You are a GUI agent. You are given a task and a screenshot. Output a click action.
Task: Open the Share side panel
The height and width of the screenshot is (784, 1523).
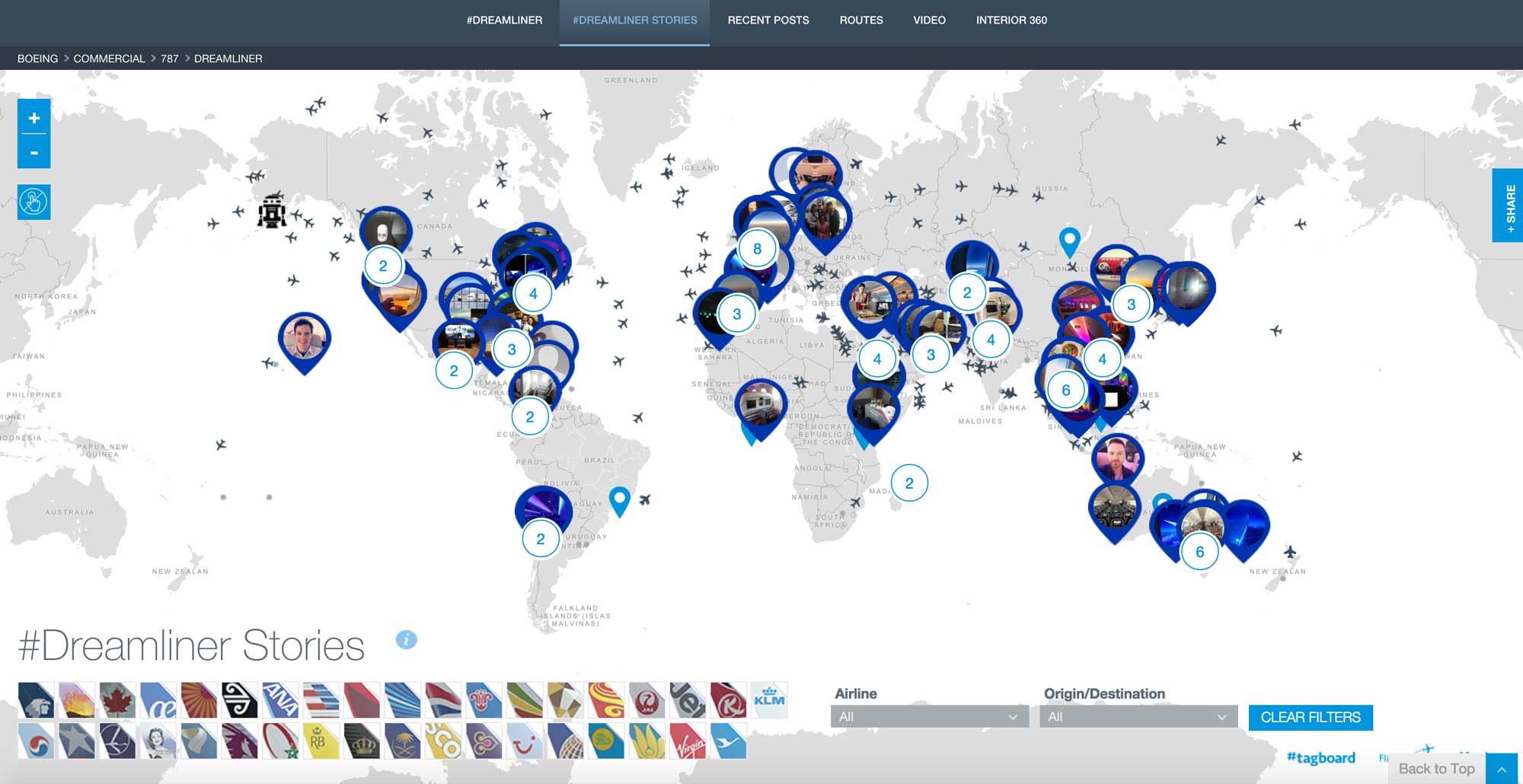tap(1509, 206)
